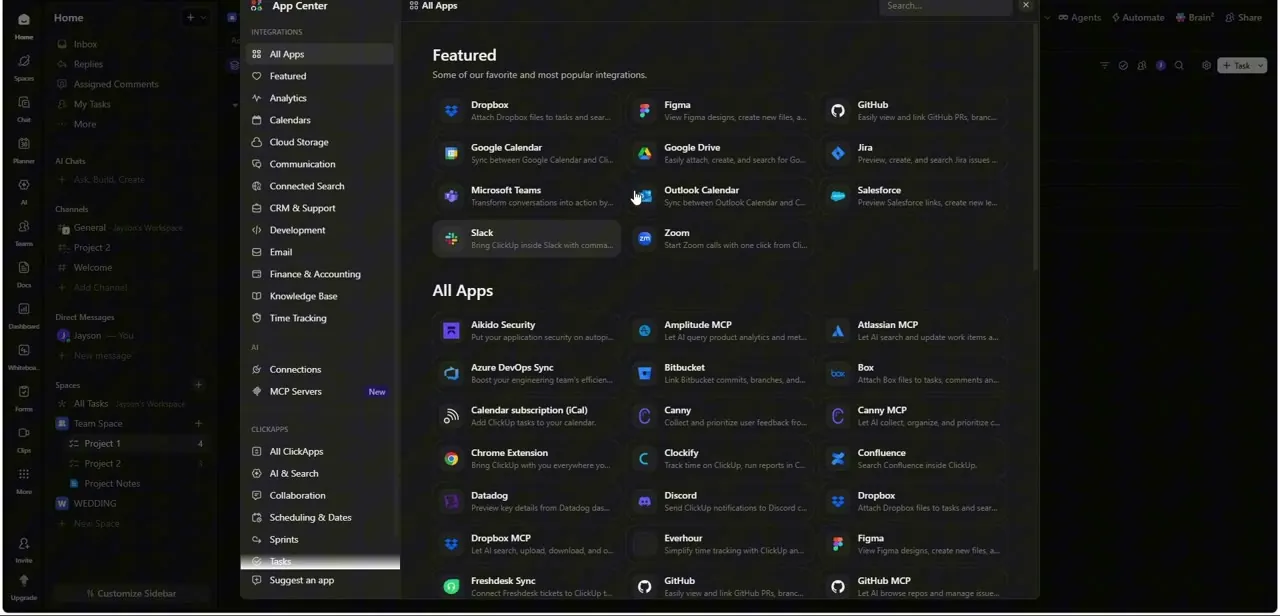Open the Everhour app

[x=720, y=544]
